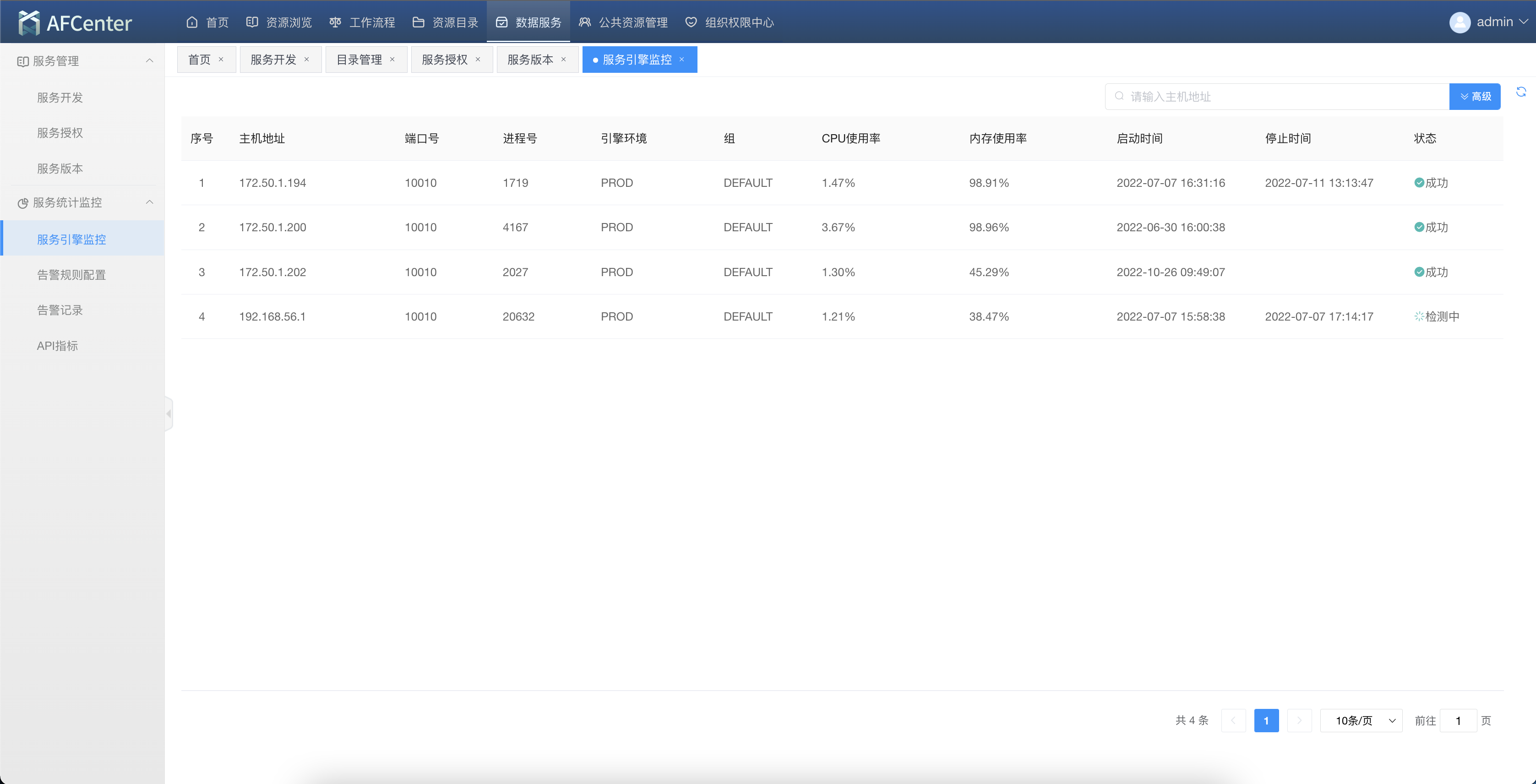Close the 服务引擎监控 tab with its x
Image resolution: width=1536 pixels, height=784 pixels.
[x=681, y=60]
